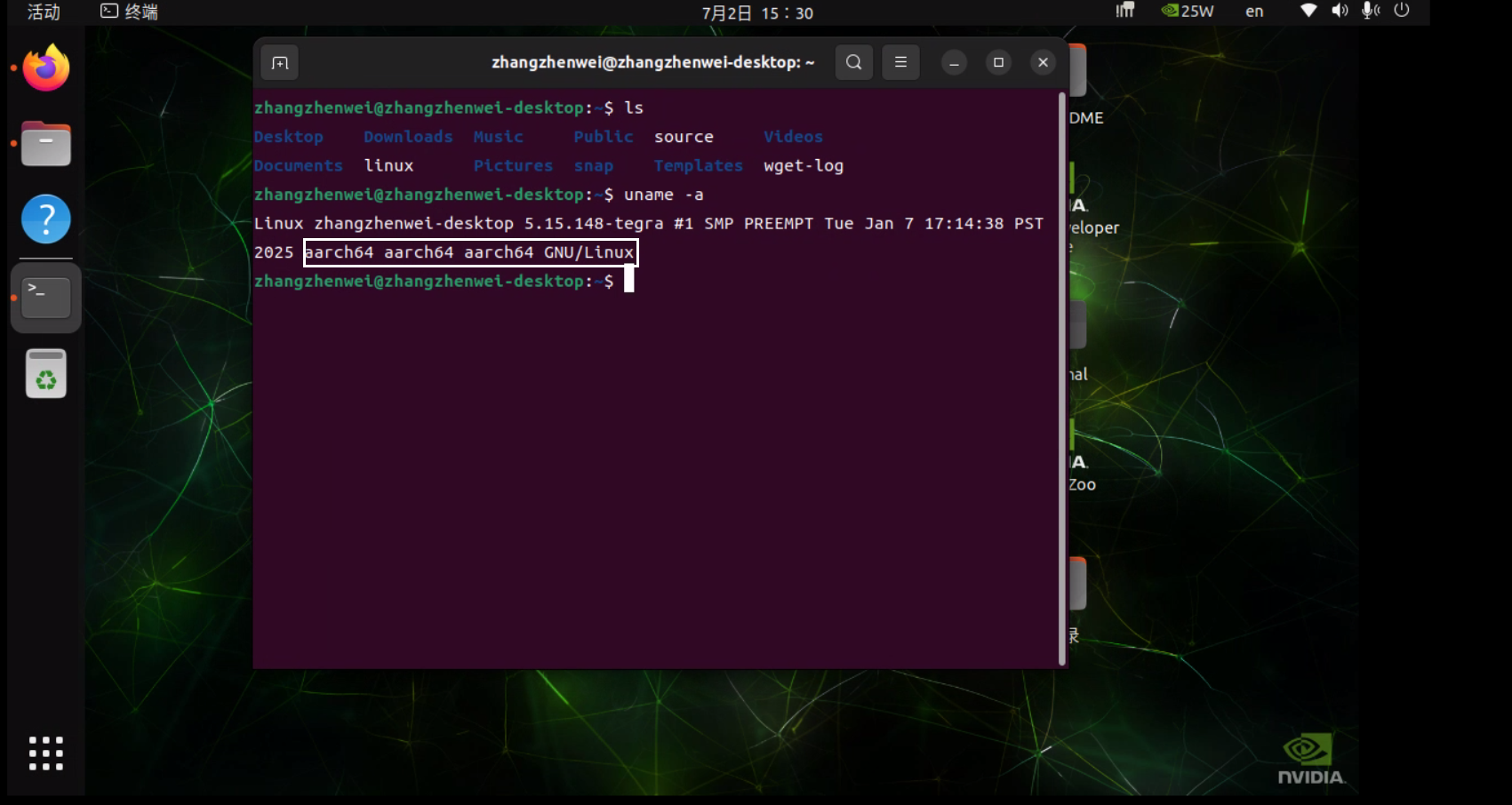Image resolution: width=1512 pixels, height=805 pixels.
Task: Open a new terminal tab
Action: click(279, 62)
